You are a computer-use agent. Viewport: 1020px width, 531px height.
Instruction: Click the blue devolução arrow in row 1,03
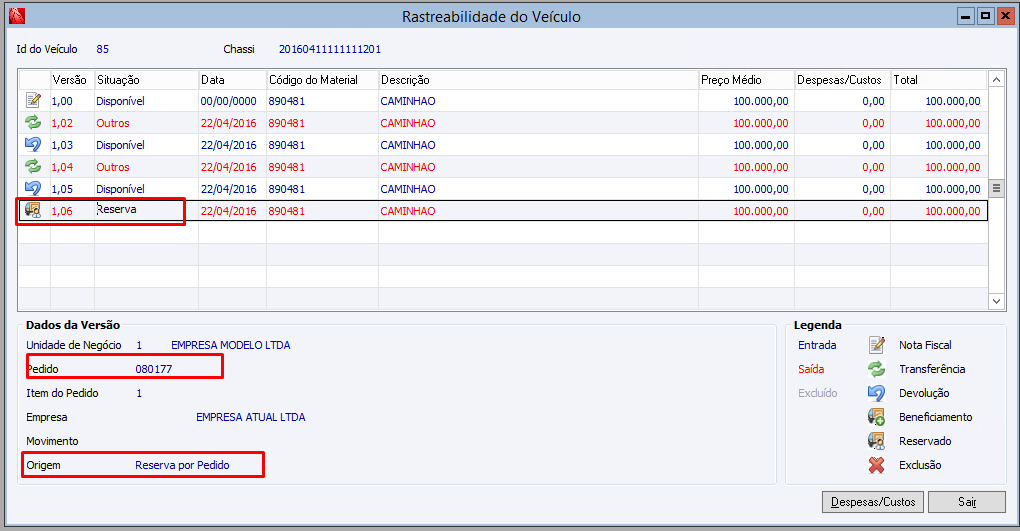(33, 144)
